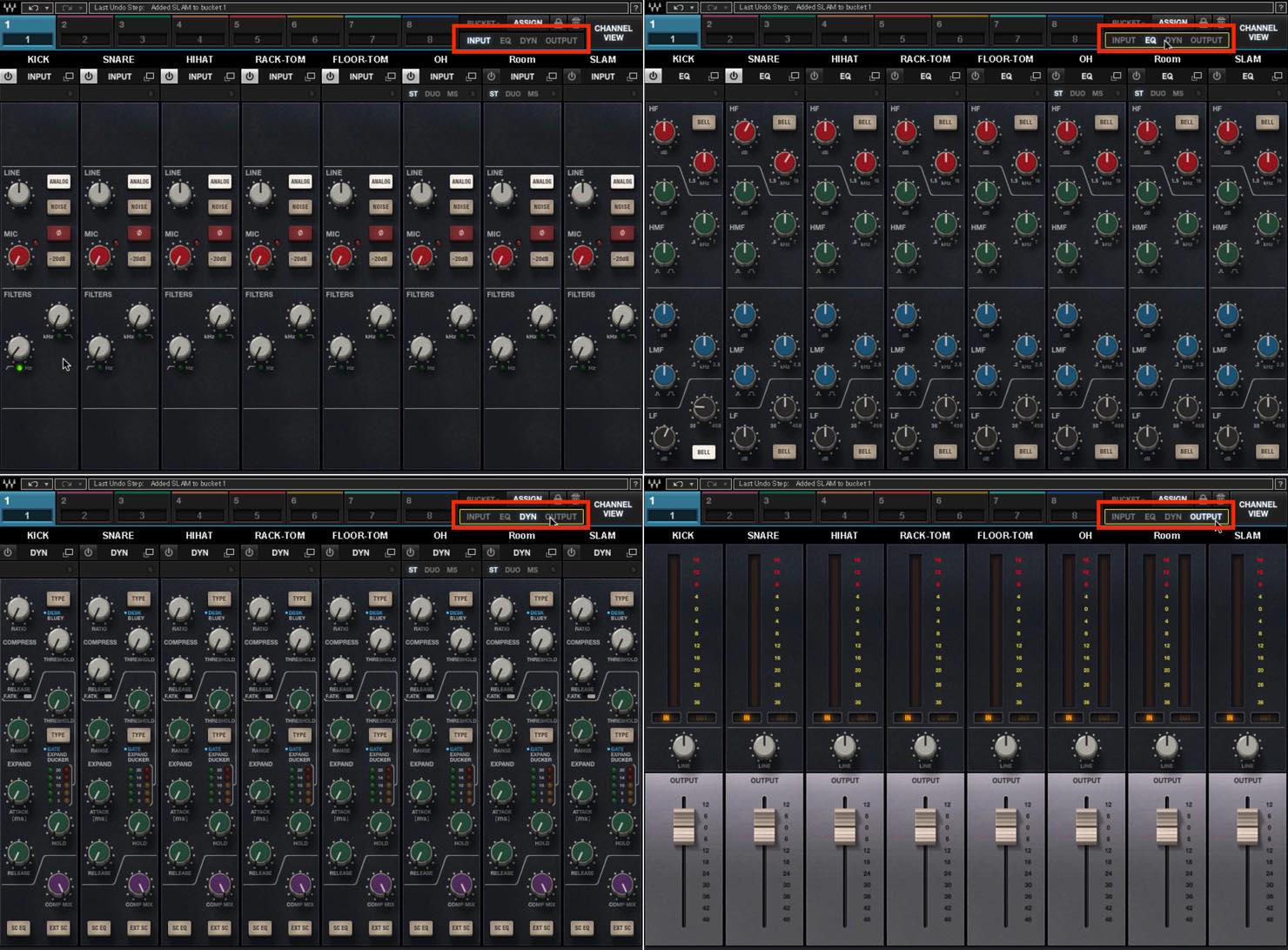Toggle KICK LF BELL button in EQ view

click(x=703, y=452)
